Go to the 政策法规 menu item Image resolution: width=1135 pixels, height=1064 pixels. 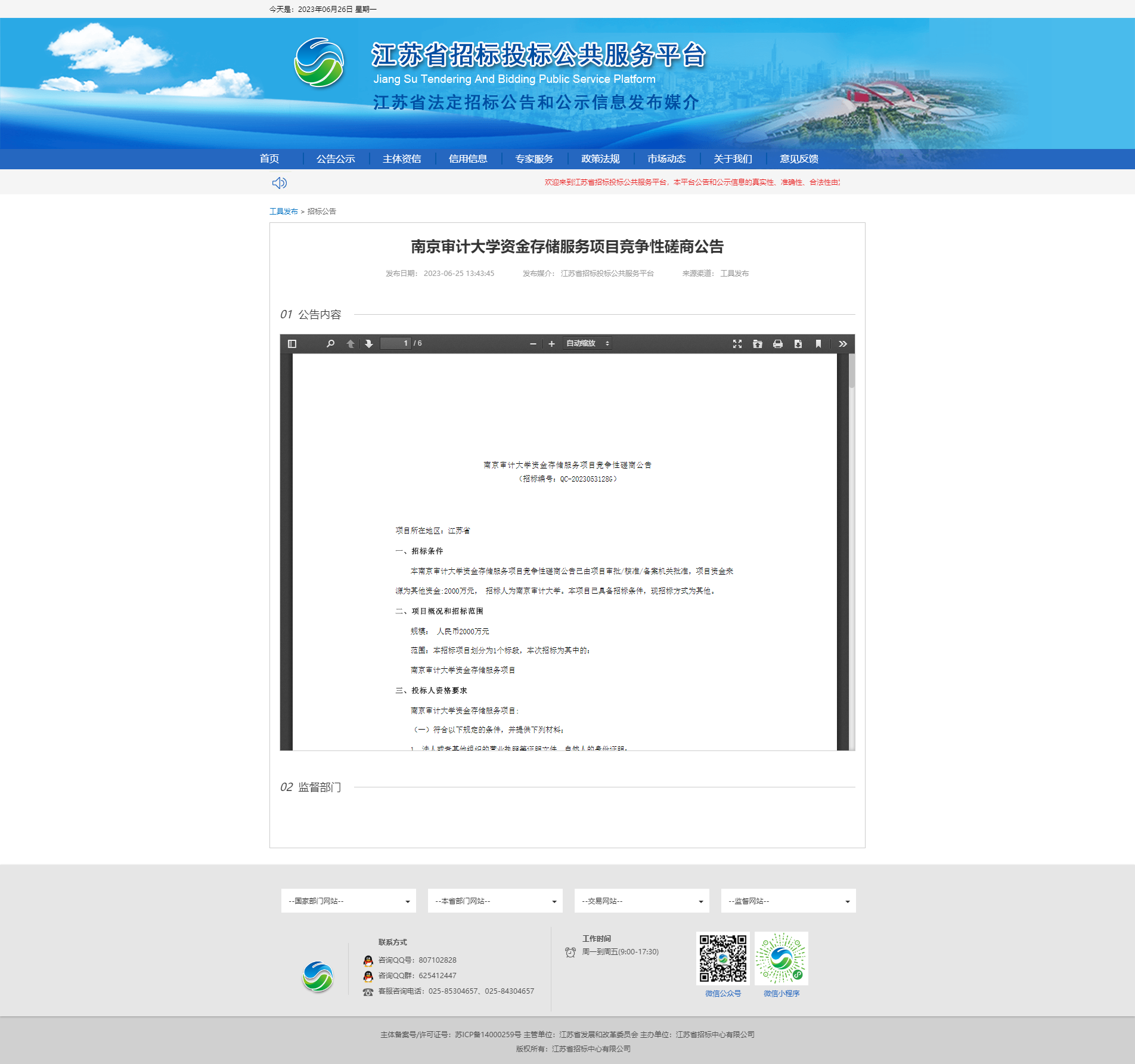tap(600, 159)
